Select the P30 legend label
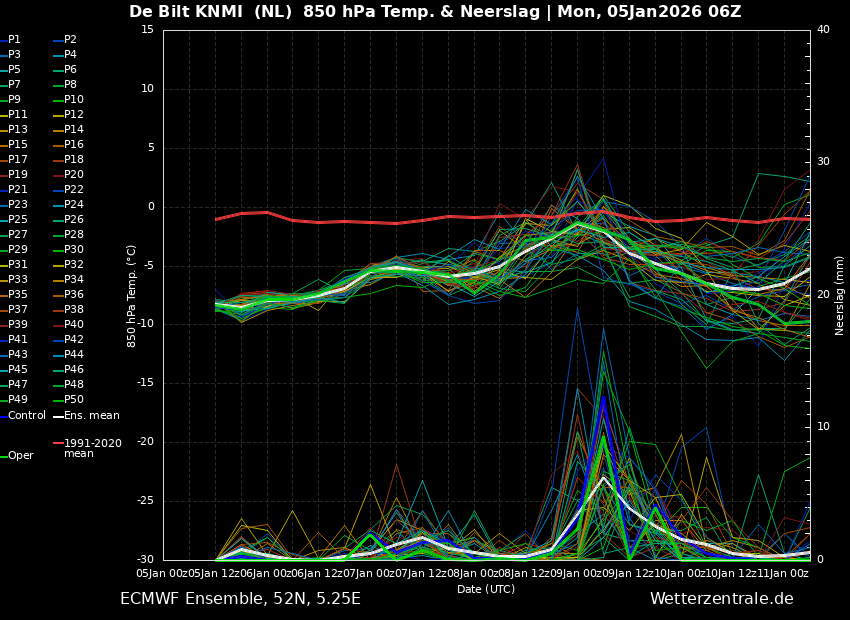This screenshot has width=850, height=620. [x=74, y=249]
